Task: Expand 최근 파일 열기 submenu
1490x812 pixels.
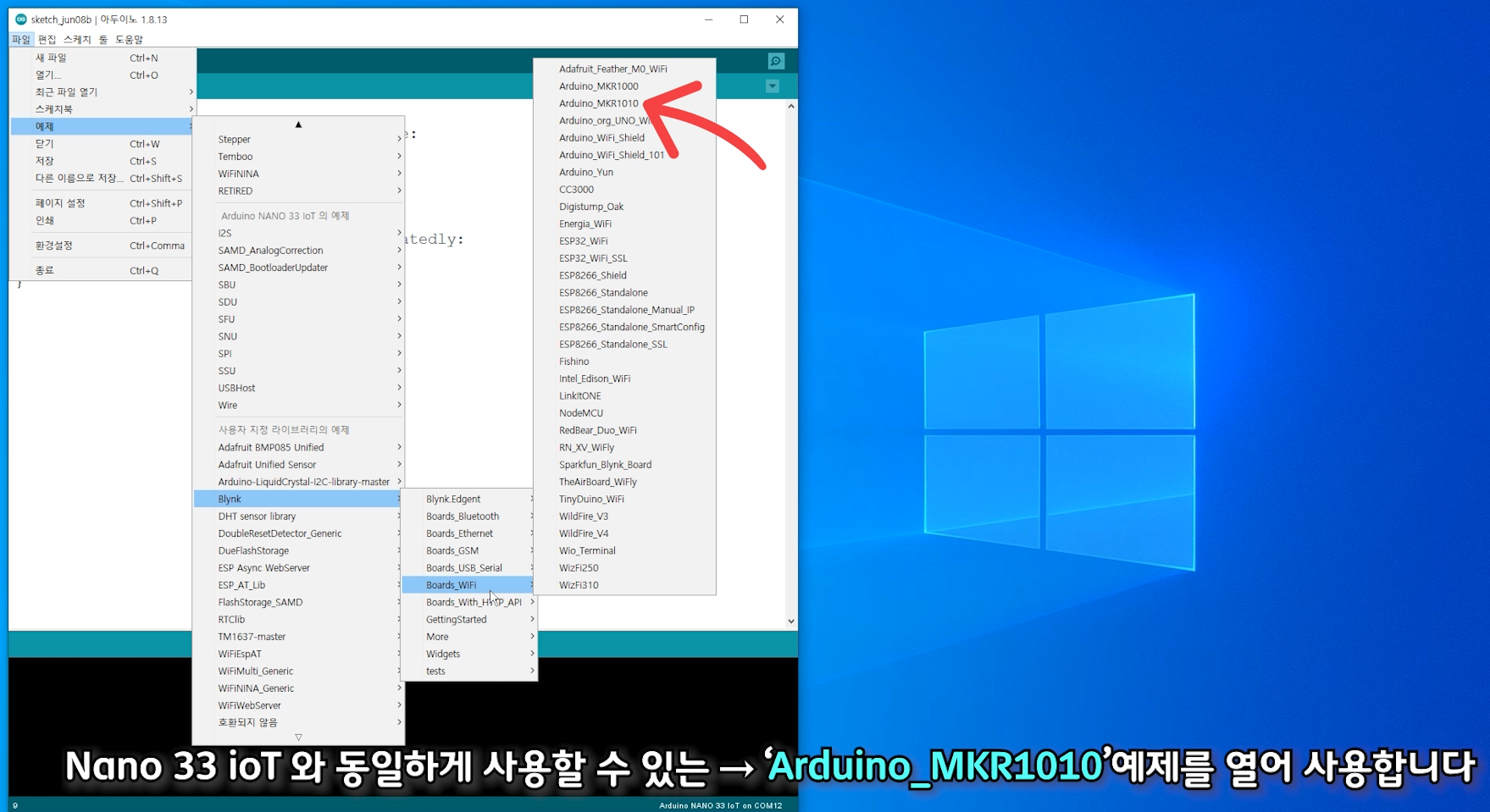Action: pos(102,92)
